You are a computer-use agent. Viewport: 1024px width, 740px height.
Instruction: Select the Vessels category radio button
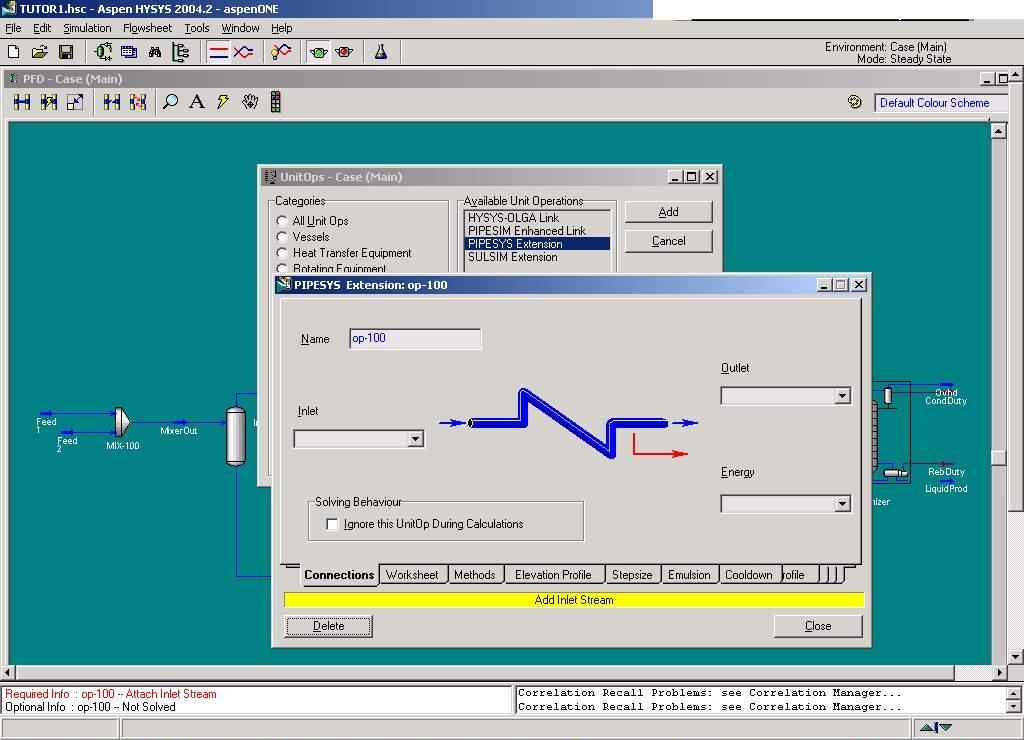[281, 236]
